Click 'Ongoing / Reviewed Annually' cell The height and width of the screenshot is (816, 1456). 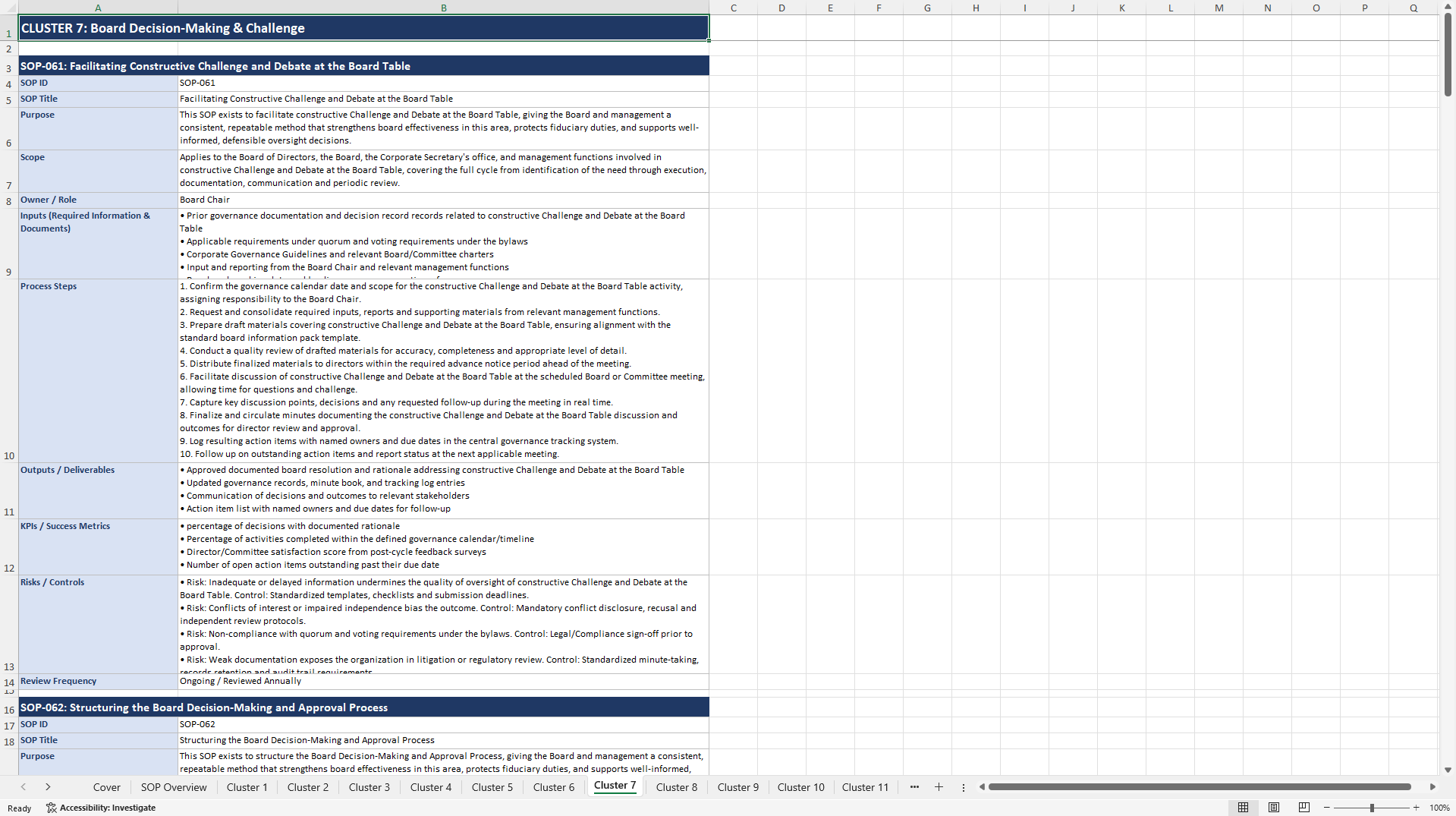tap(444, 682)
